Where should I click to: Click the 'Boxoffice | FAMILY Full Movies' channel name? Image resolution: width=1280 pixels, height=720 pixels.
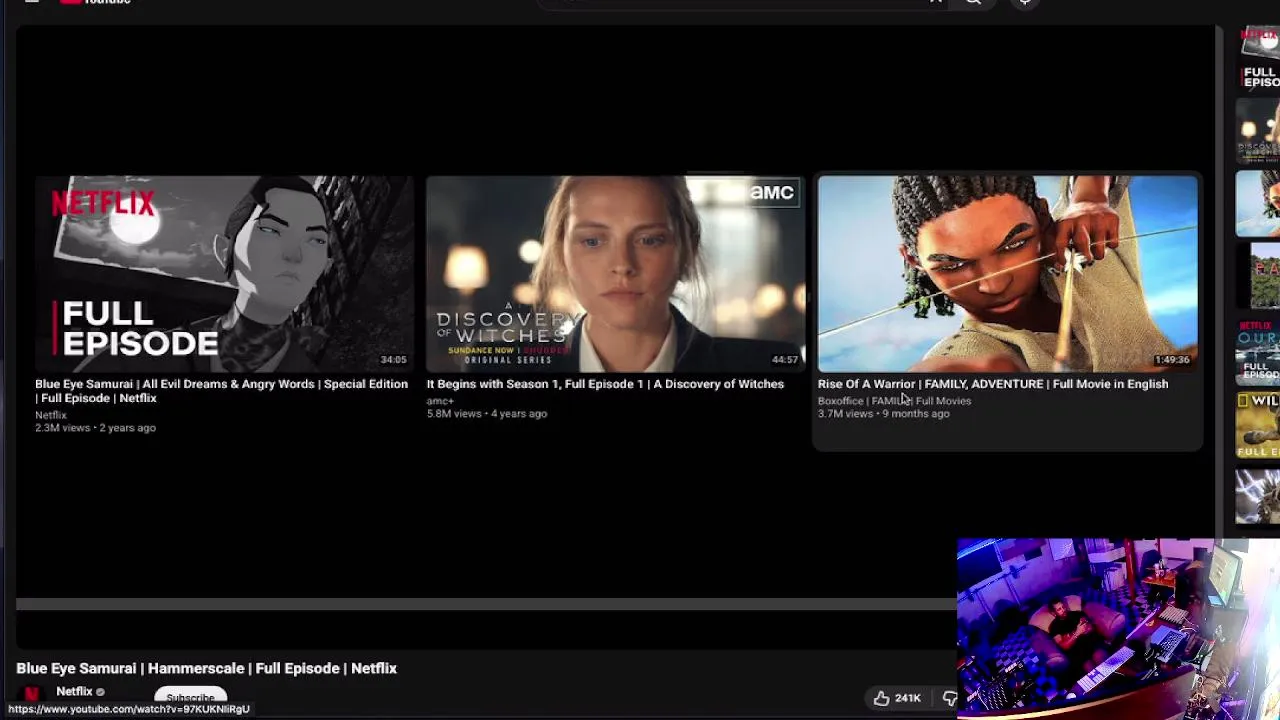[x=894, y=401]
